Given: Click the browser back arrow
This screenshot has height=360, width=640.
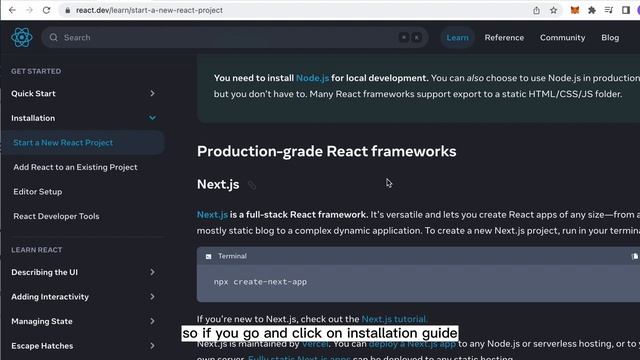Looking at the screenshot, I should click(x=12, y=10).
